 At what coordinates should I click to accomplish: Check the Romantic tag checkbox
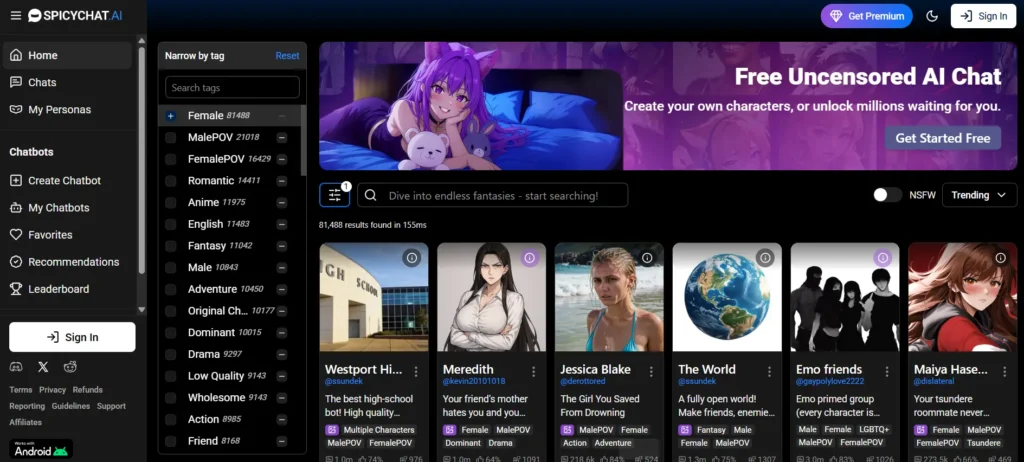tap(170, 180)
